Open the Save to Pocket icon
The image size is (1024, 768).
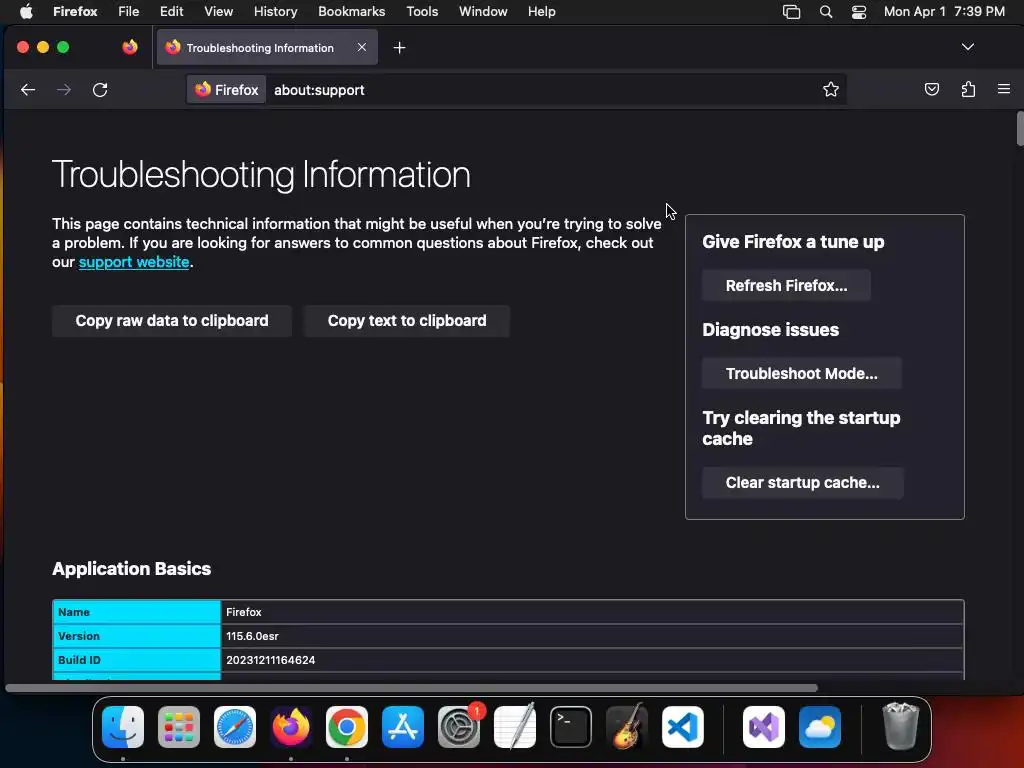(932, 89)
